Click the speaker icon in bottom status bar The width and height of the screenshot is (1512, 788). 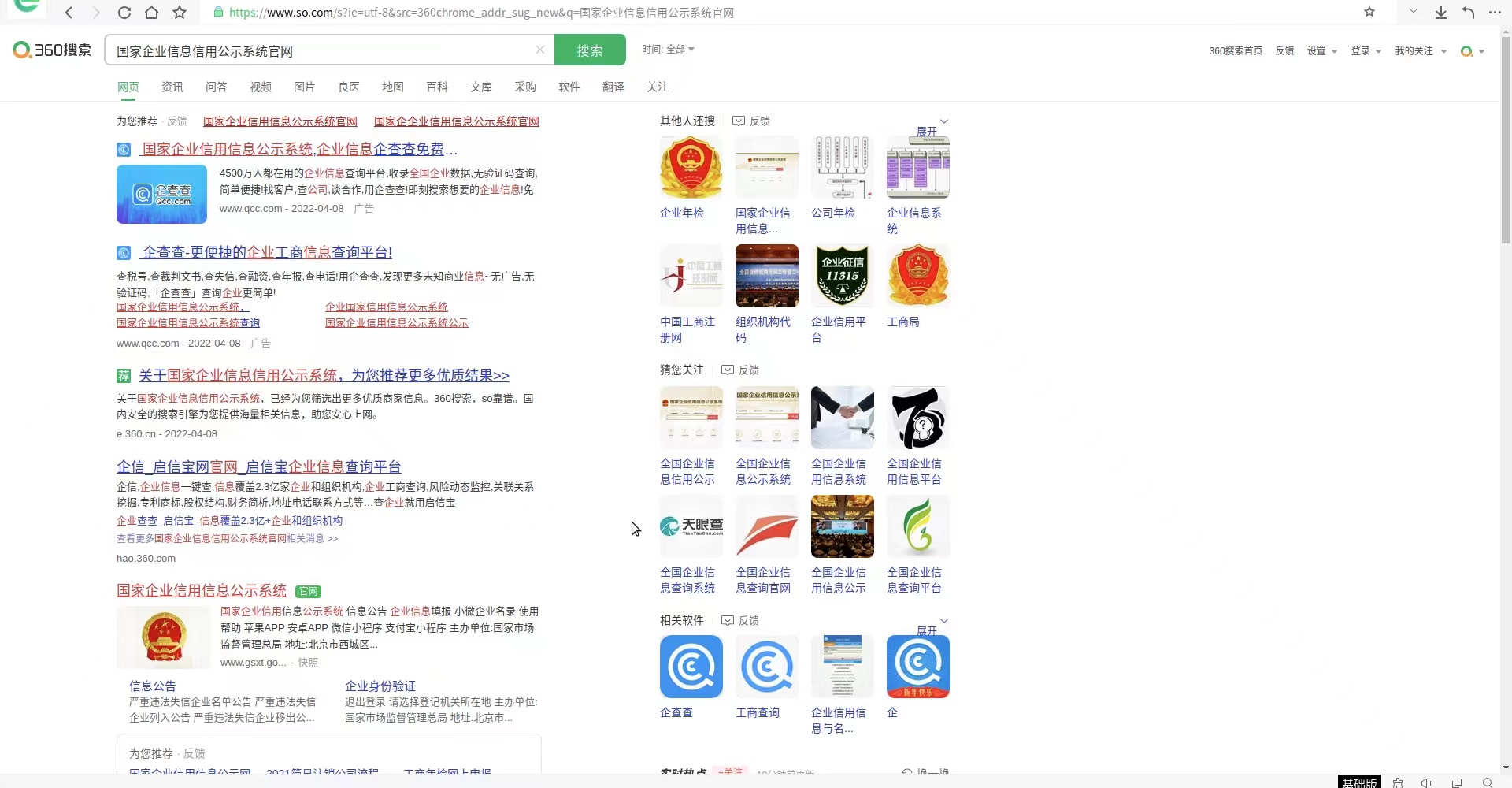(1425, 782)
